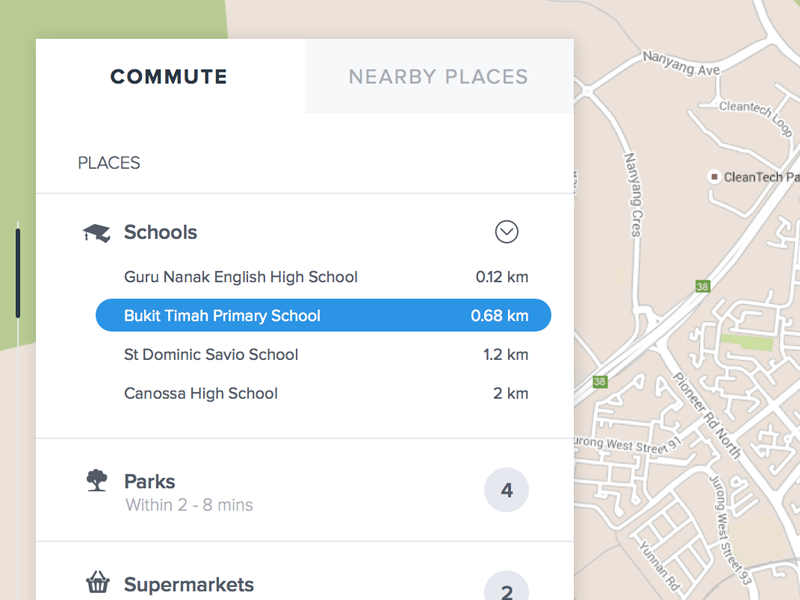The image size is (800, 600).
Task: Click the Parks section heading
Action: pos(150,481)
